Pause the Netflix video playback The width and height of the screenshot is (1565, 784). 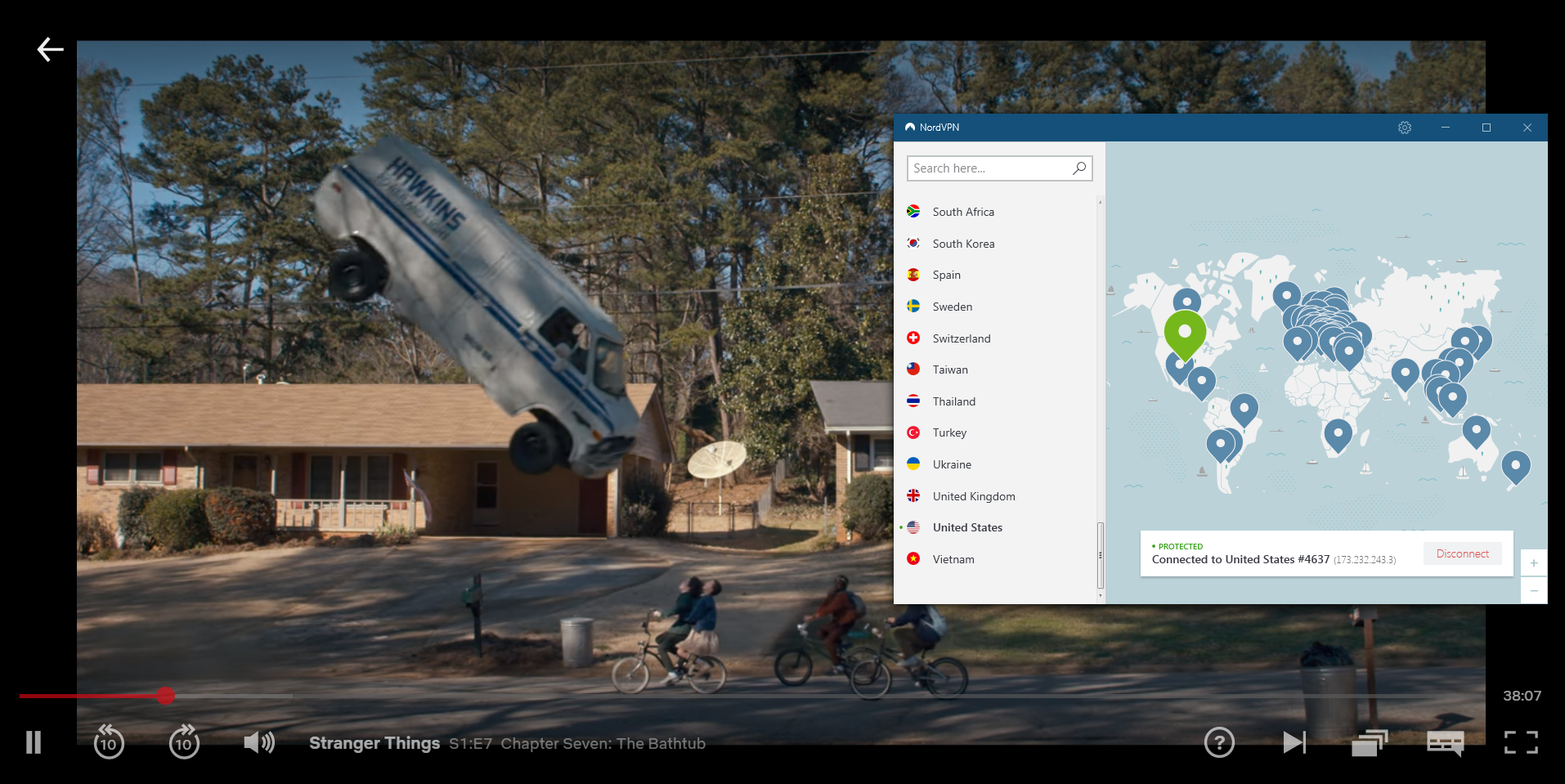pos(34,742)
